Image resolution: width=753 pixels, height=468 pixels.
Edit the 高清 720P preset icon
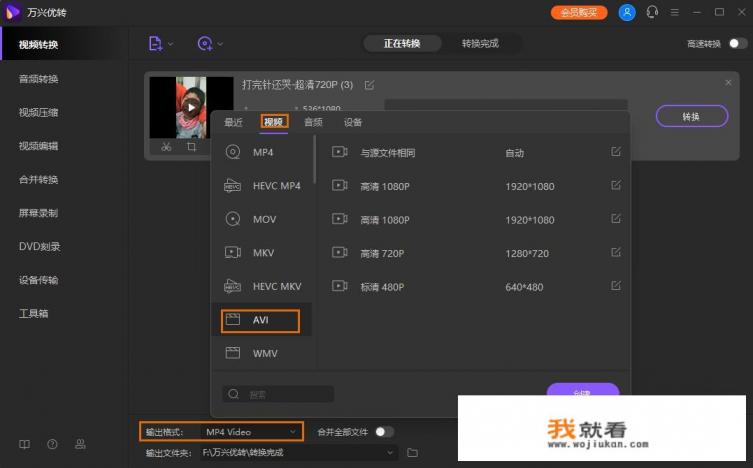(616, 252)
